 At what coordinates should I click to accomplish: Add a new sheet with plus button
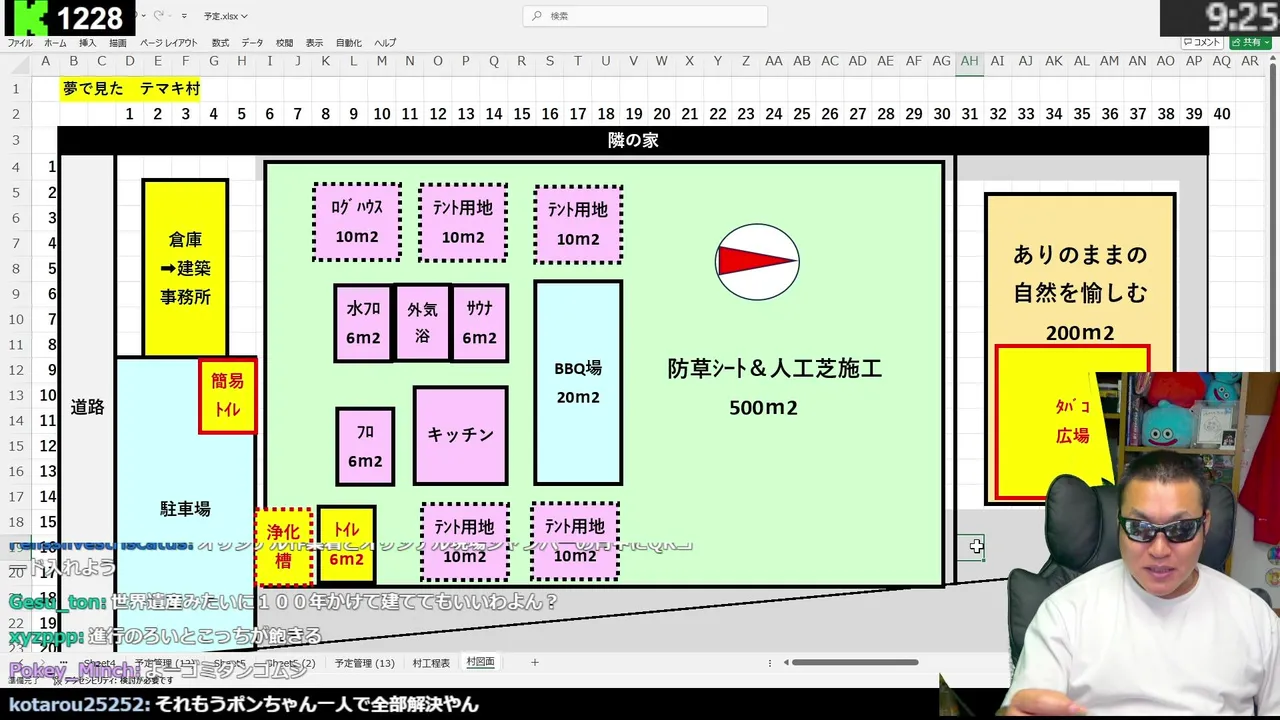pyautogui.click(x=534, y=662)
